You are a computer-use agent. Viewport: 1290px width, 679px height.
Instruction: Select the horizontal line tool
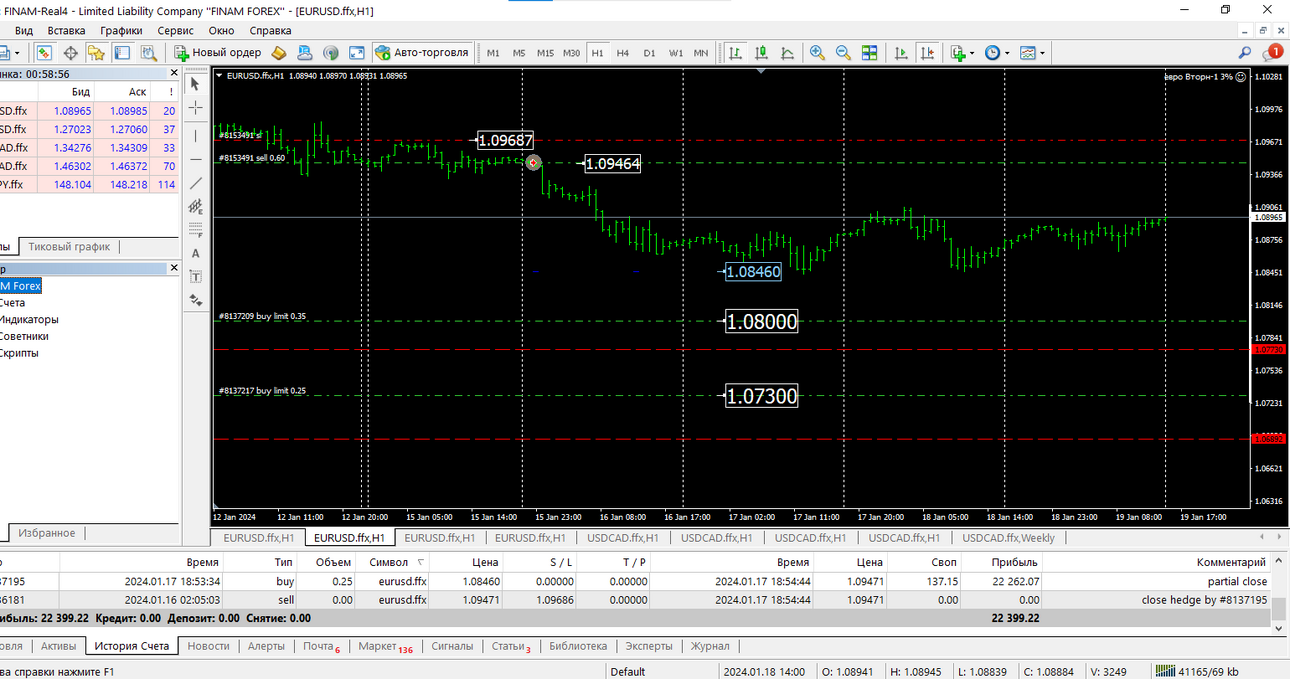pos(196,160)
